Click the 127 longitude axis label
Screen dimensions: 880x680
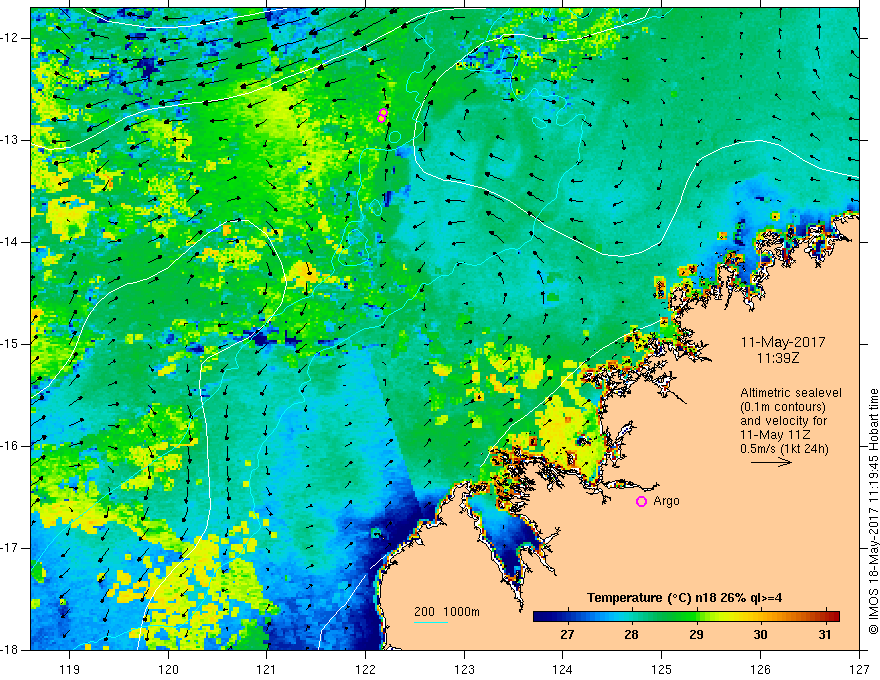tap(859, 669)
